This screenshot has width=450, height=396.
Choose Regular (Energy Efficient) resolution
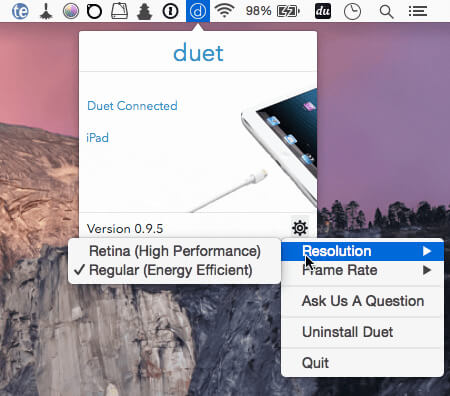click(x=174, y=270)
